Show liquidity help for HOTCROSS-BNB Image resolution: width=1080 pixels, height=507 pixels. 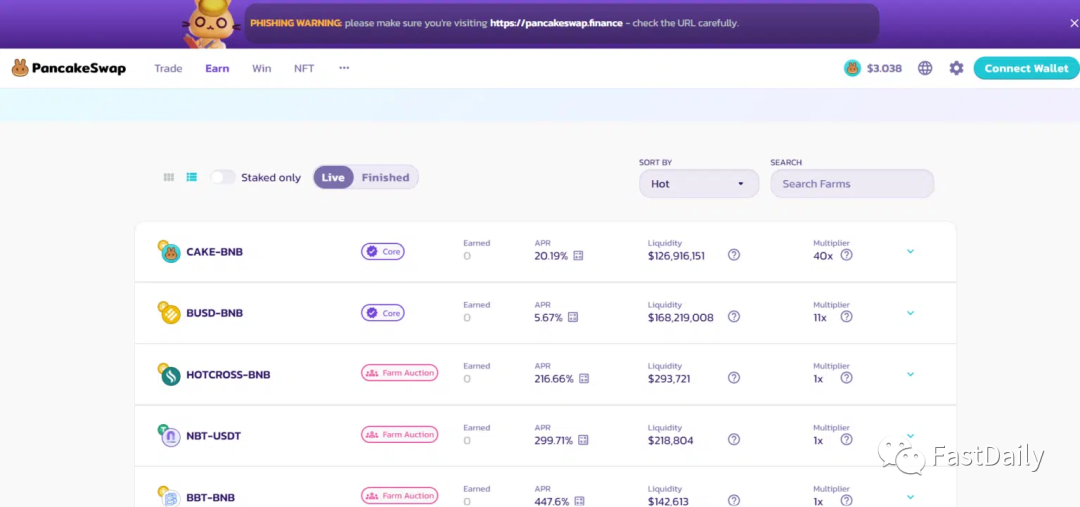click(734, 377)
